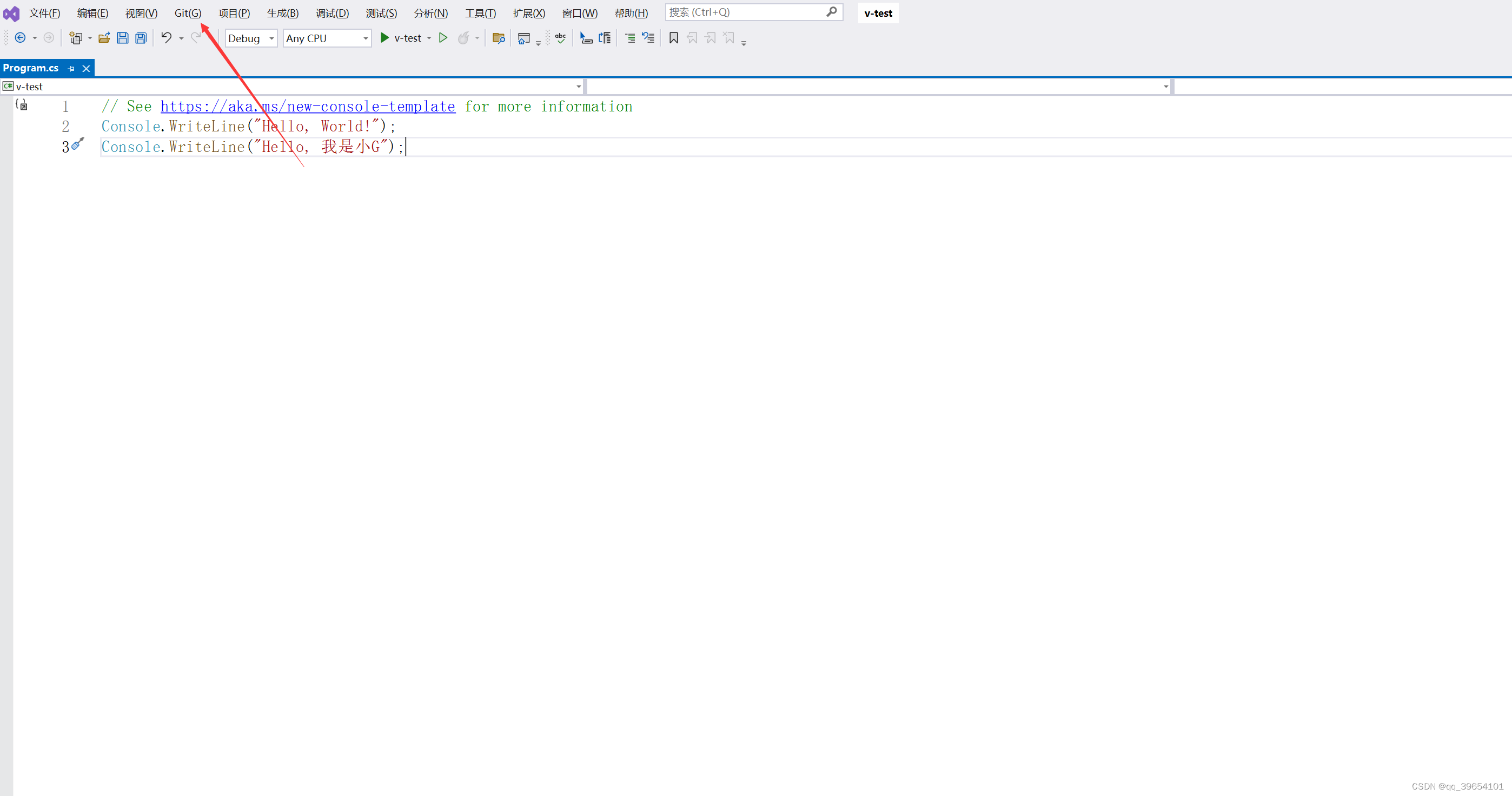Open an existing file
1512x796 pixels.
(x=104, y=37)
